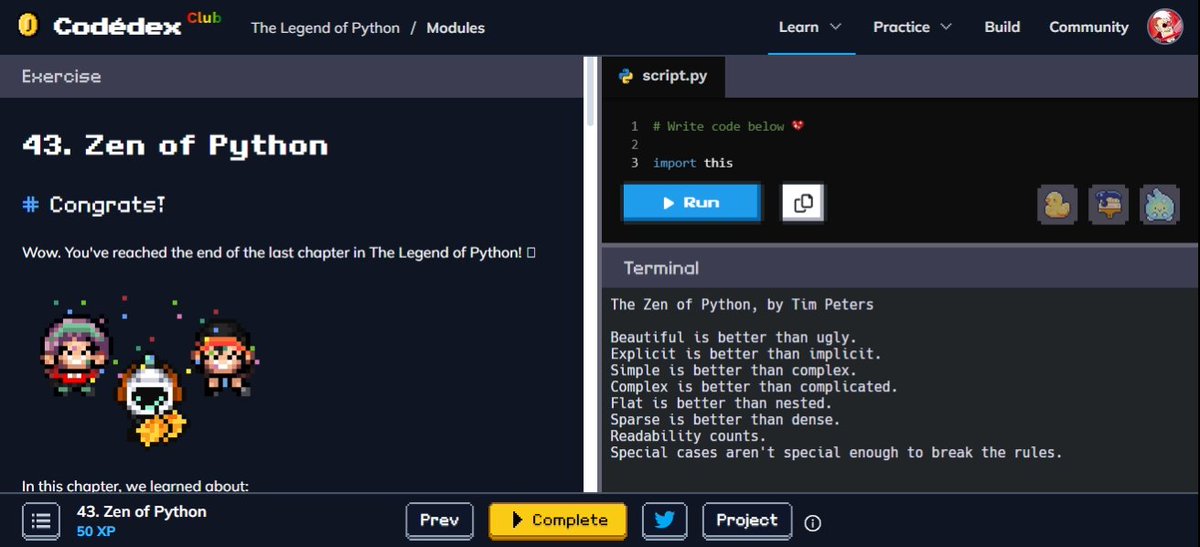Open the Build page
The image size is (1200, 547).
(1002, 27)
